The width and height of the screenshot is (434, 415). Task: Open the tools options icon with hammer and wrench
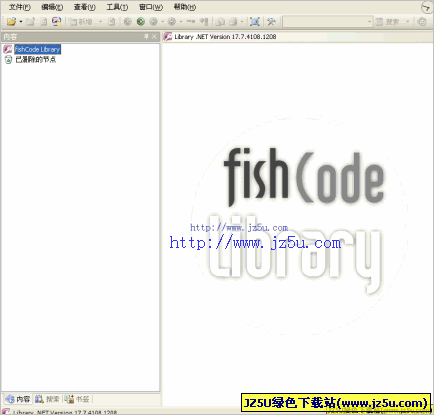click(271, 22)
